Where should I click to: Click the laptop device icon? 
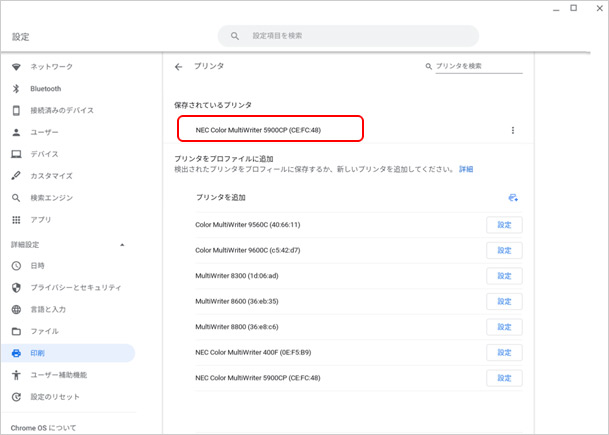[16, 154]
